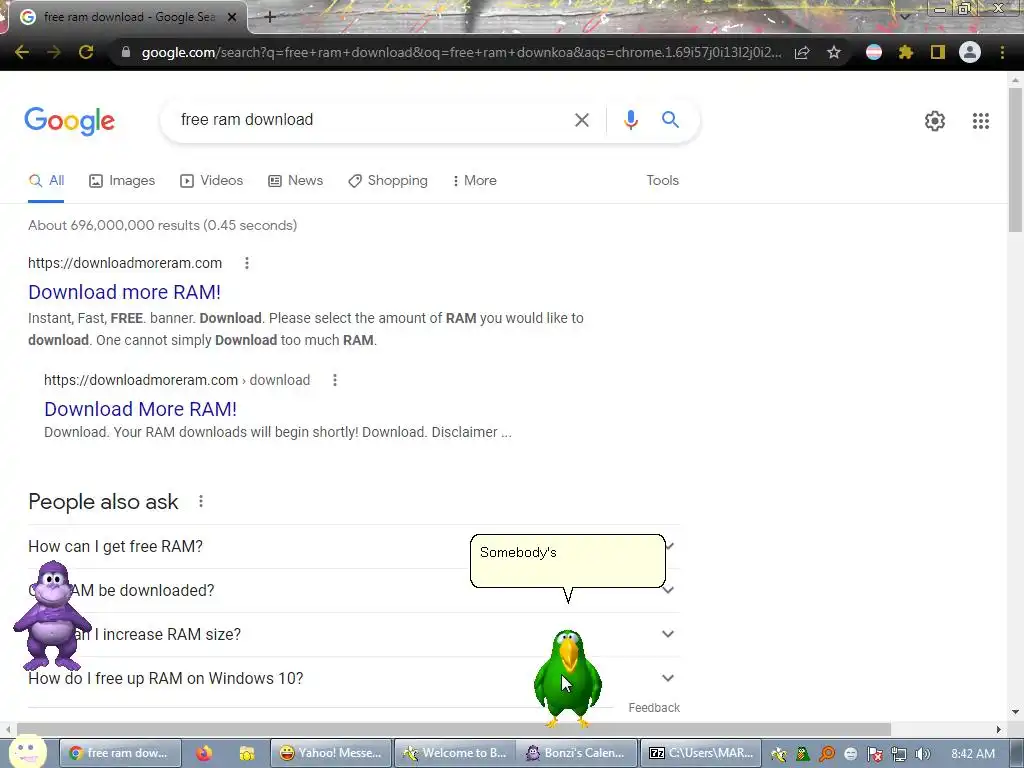The height and width of the screenshot is (768, 1024).
Task: Reload the Google search page
Action: pos(86,52)
